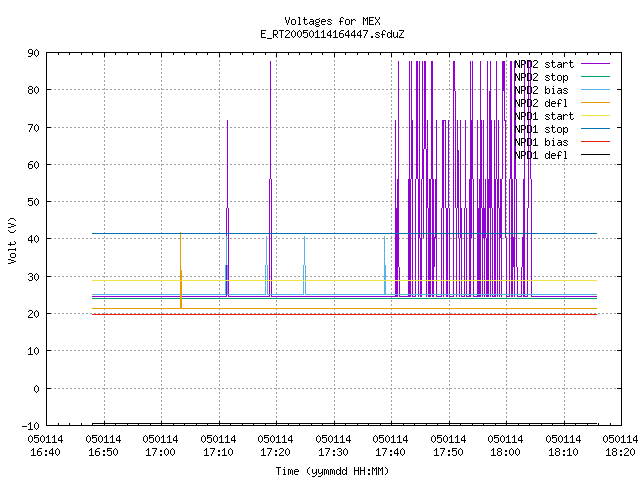
Task: Click the x-axis time label 17:10
Action: [x=218, y=452]
